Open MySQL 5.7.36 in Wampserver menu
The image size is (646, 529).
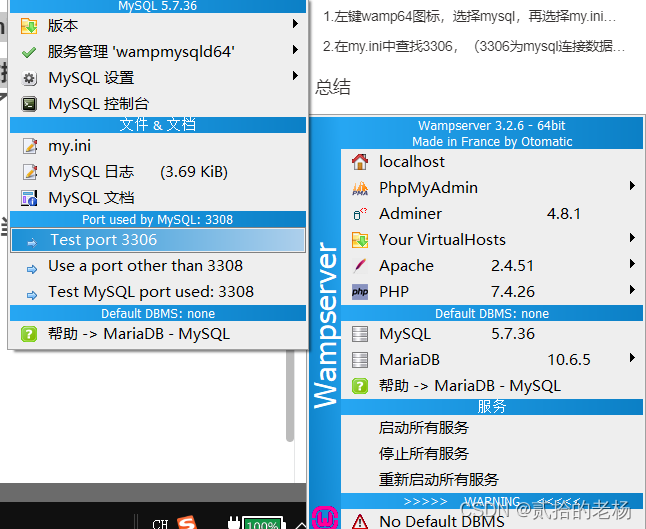click(492, 334)
